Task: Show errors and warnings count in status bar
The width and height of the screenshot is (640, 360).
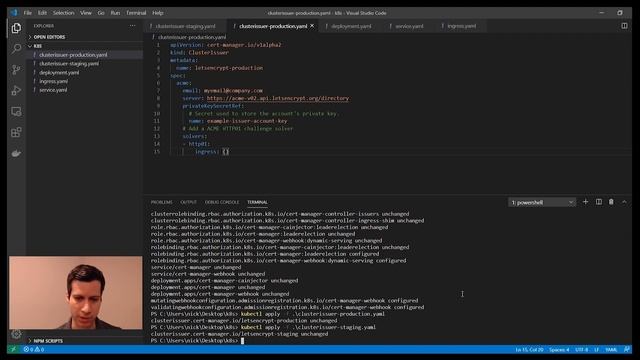Action: 34,349
